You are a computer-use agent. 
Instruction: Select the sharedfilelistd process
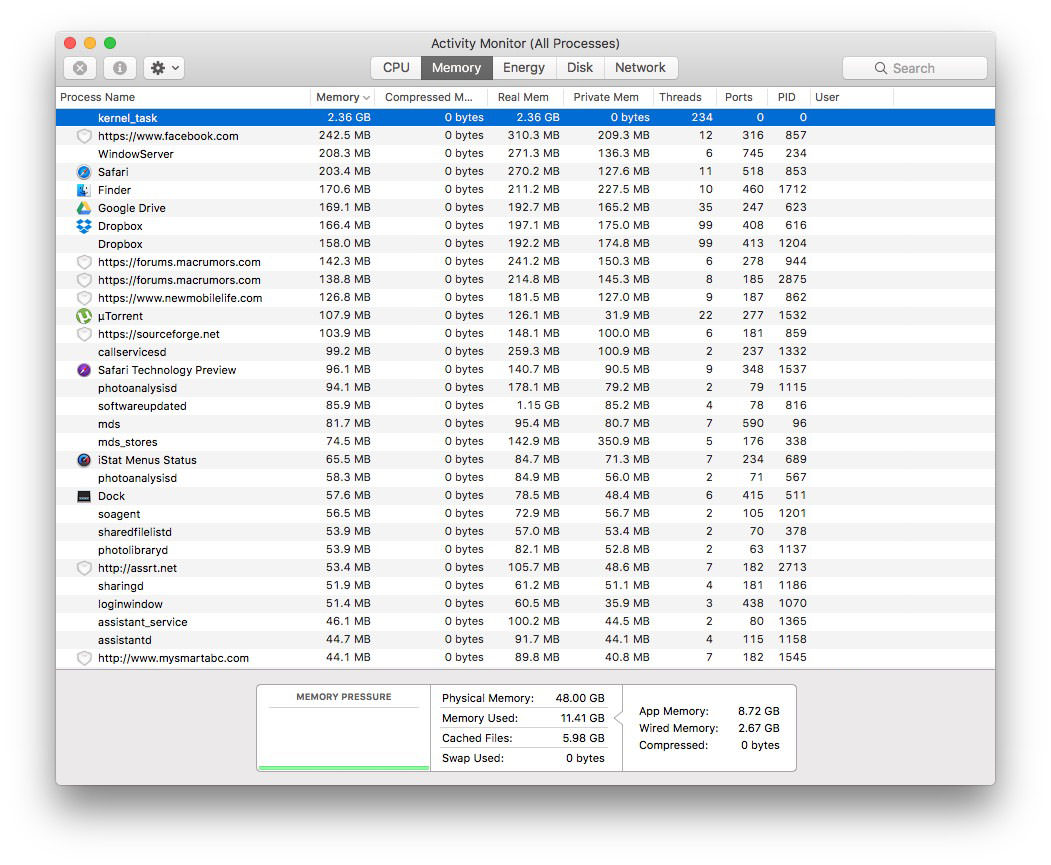[526, 532]
